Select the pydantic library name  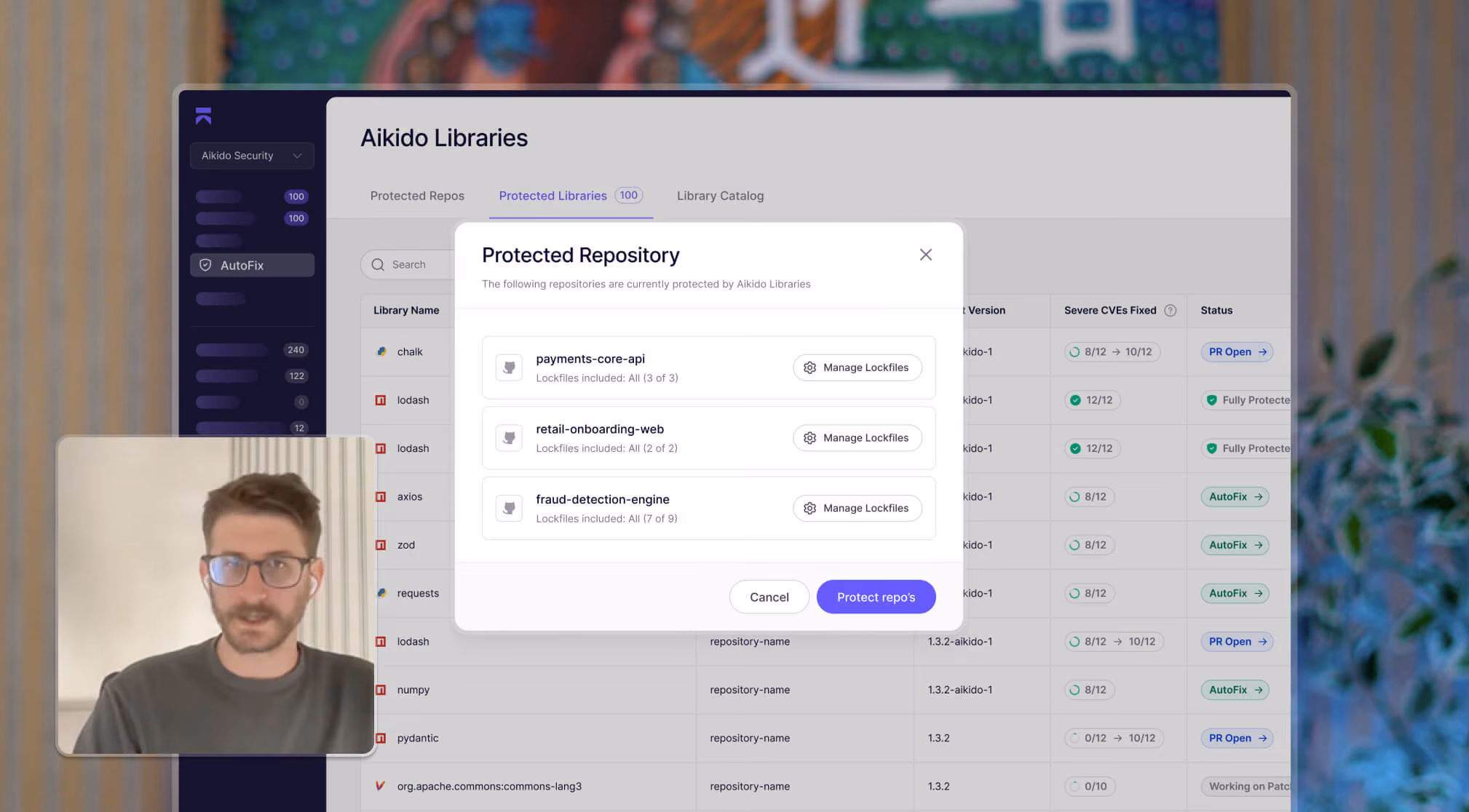tap(418, 738)
